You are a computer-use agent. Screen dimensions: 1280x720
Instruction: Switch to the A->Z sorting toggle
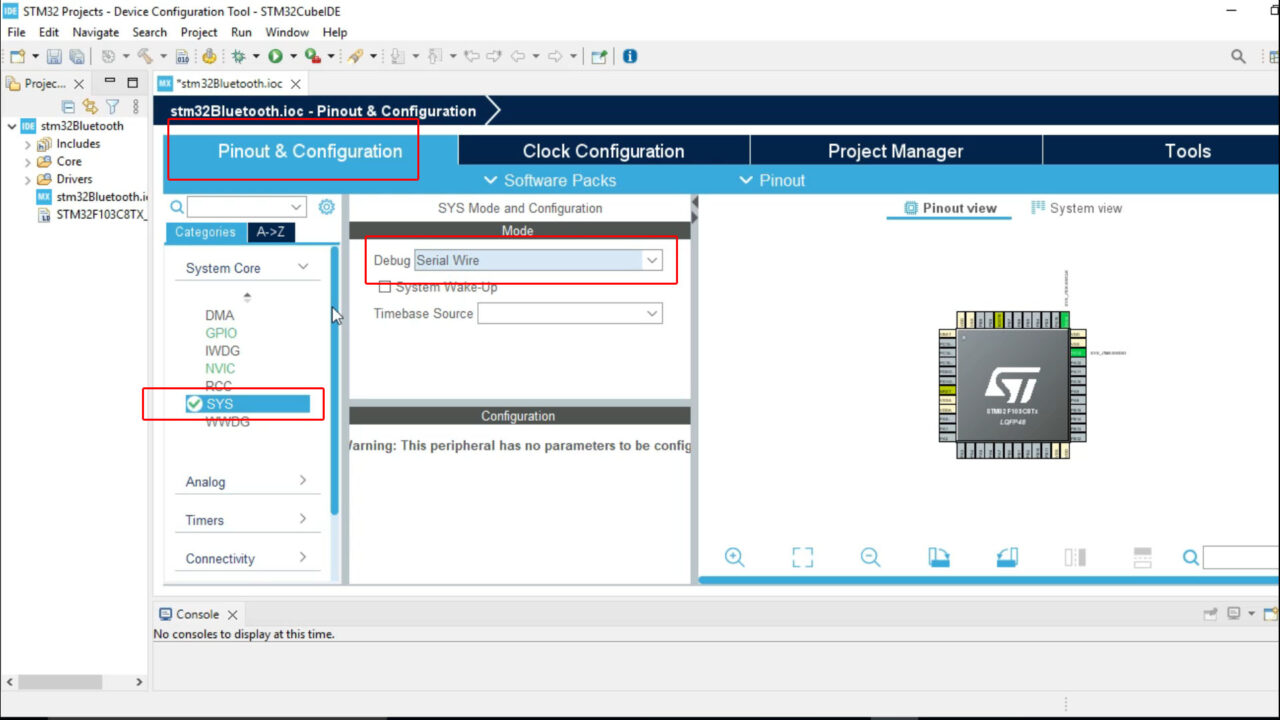click(271, 232)
